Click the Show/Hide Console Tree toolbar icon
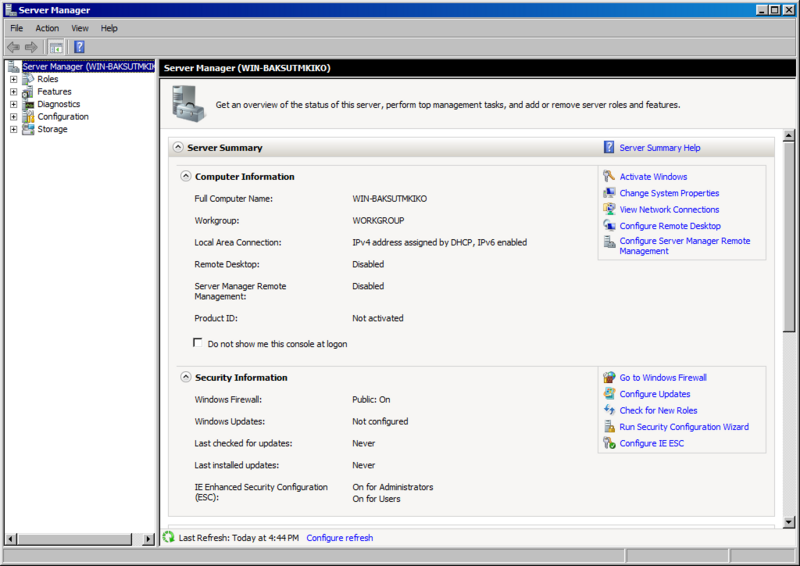The image size is (800, 566). [57, 47]
